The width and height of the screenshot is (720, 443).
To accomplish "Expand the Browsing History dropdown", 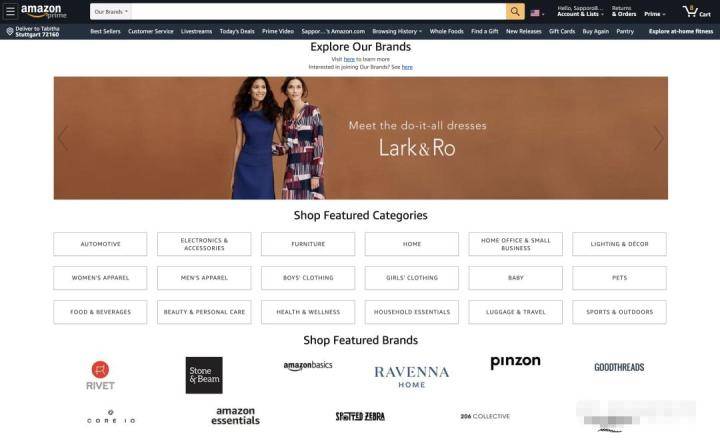I will (397, 31).
